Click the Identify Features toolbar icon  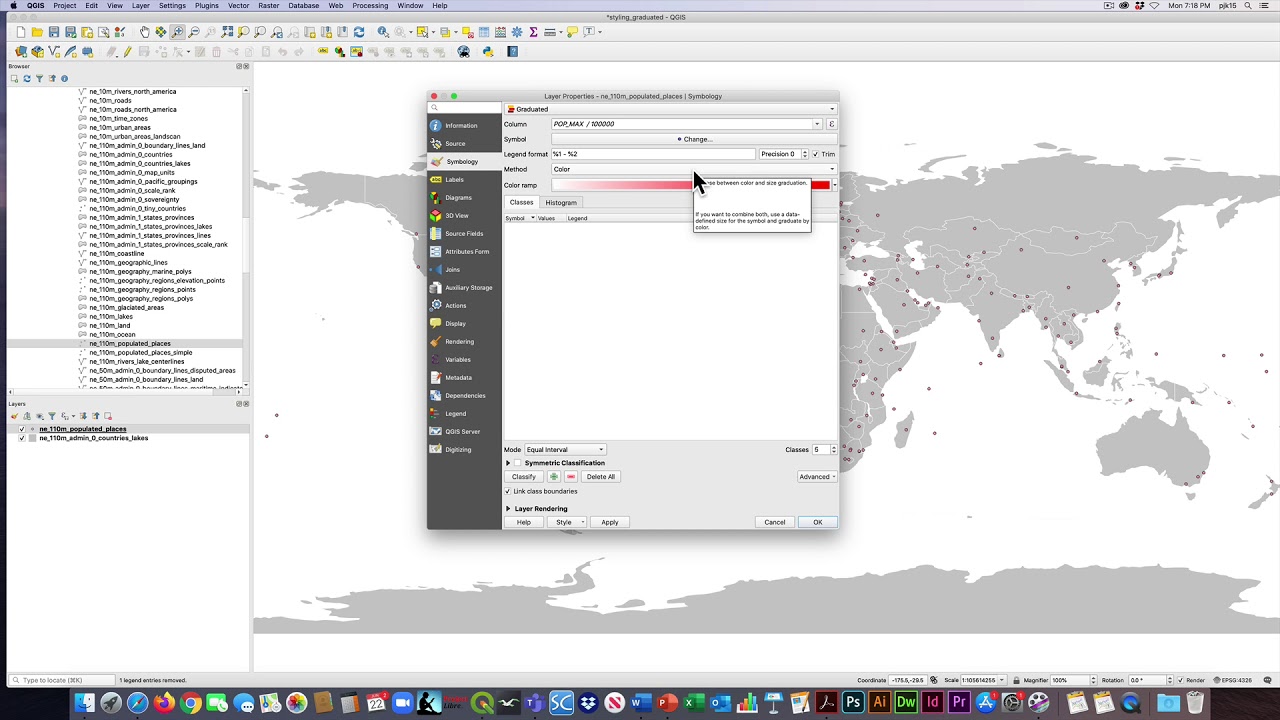(x=383, y=32)
